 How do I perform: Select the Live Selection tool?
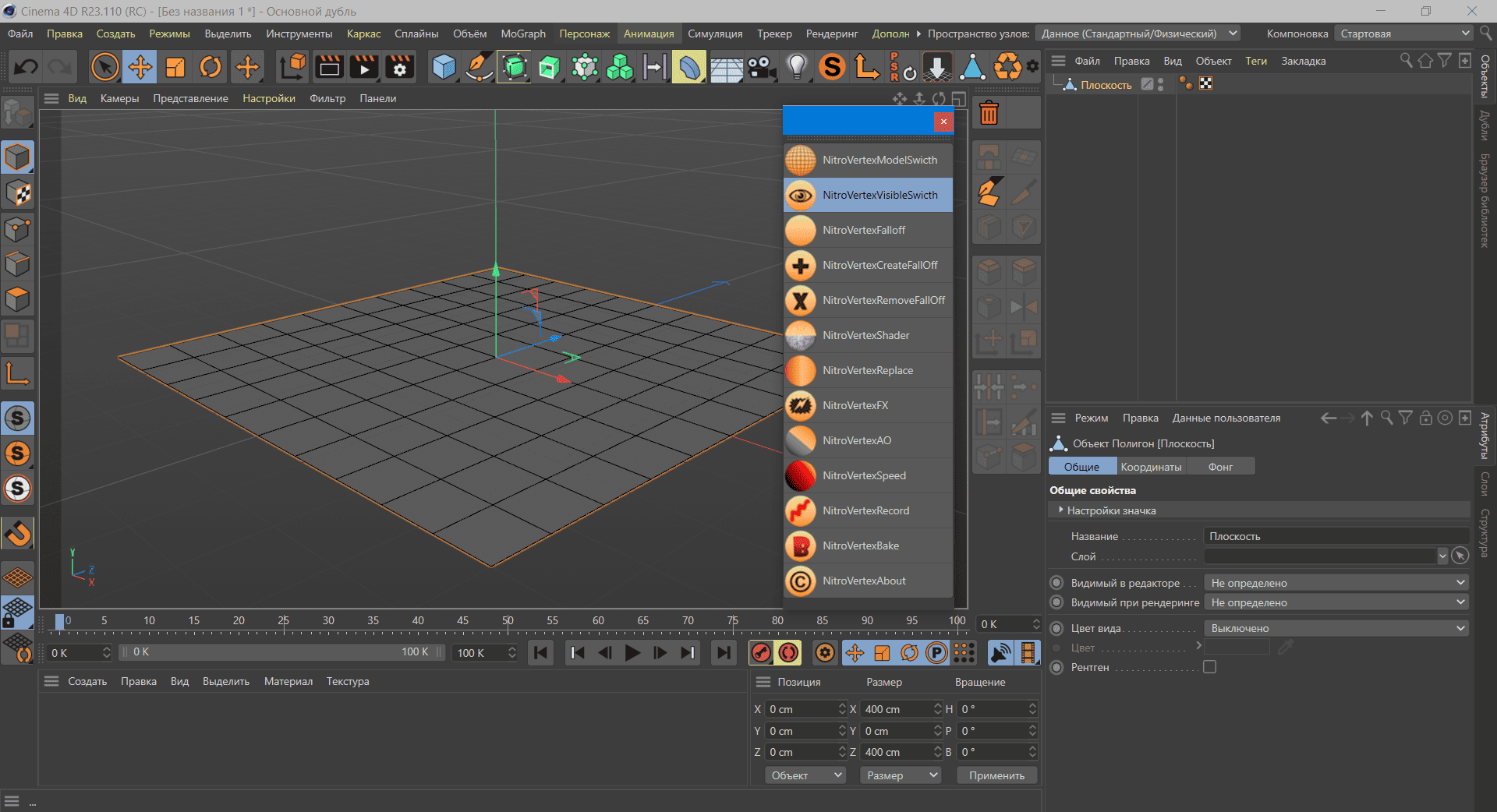point(104,67)
